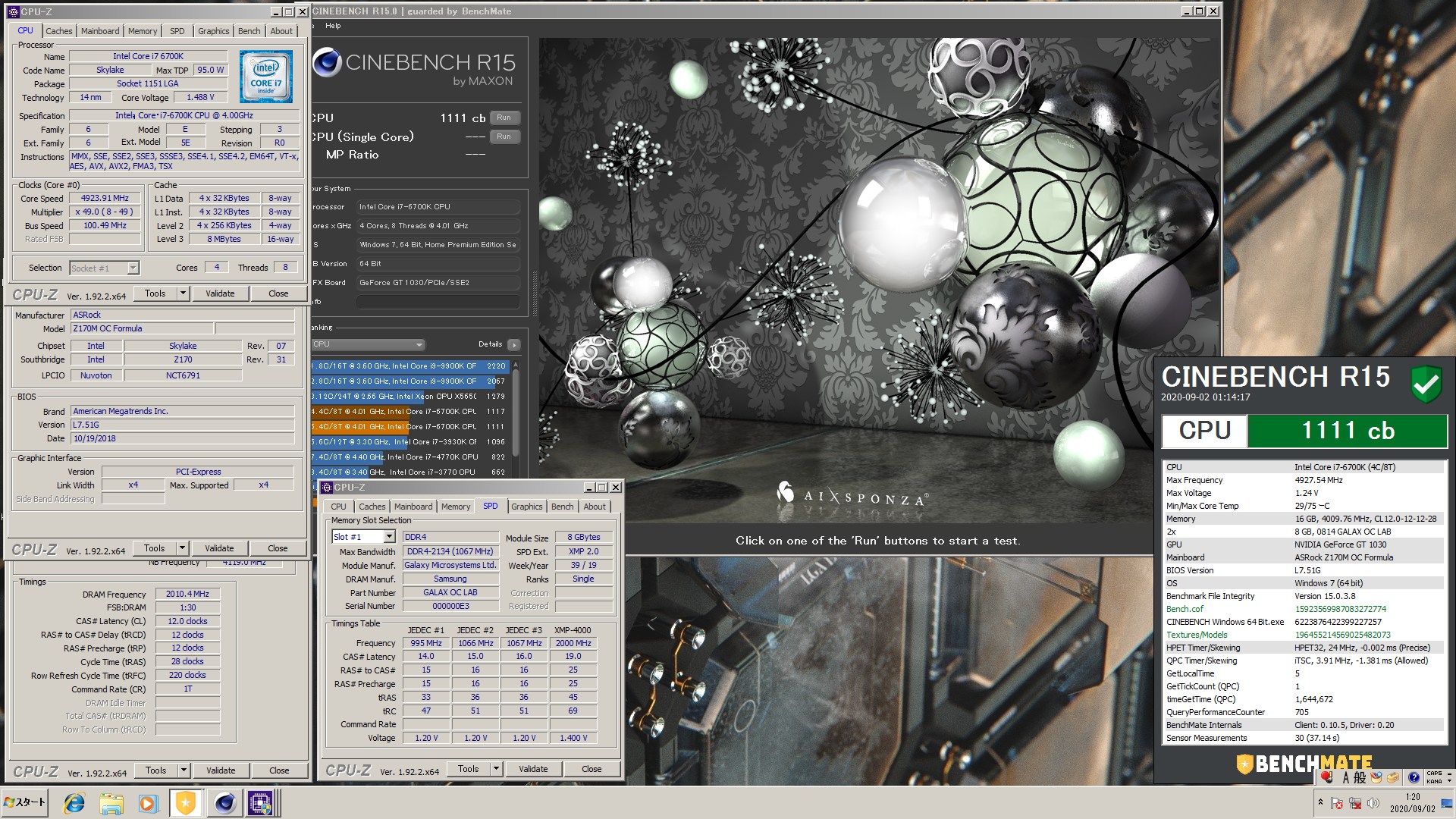Viewport: 1456px width, 819px height.
Task: Open the Help menu in Cinebench
Action: (333, 26)
